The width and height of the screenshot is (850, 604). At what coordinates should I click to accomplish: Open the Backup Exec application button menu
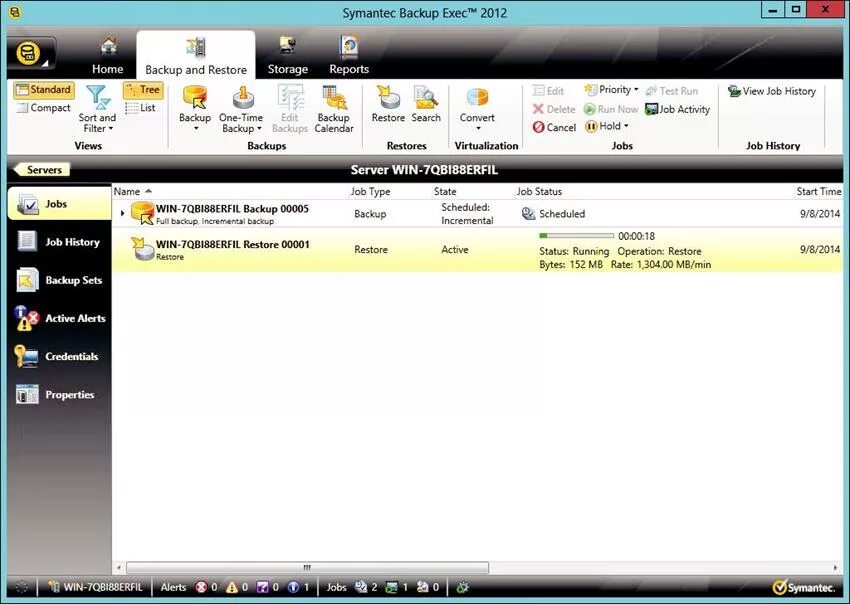31,54
